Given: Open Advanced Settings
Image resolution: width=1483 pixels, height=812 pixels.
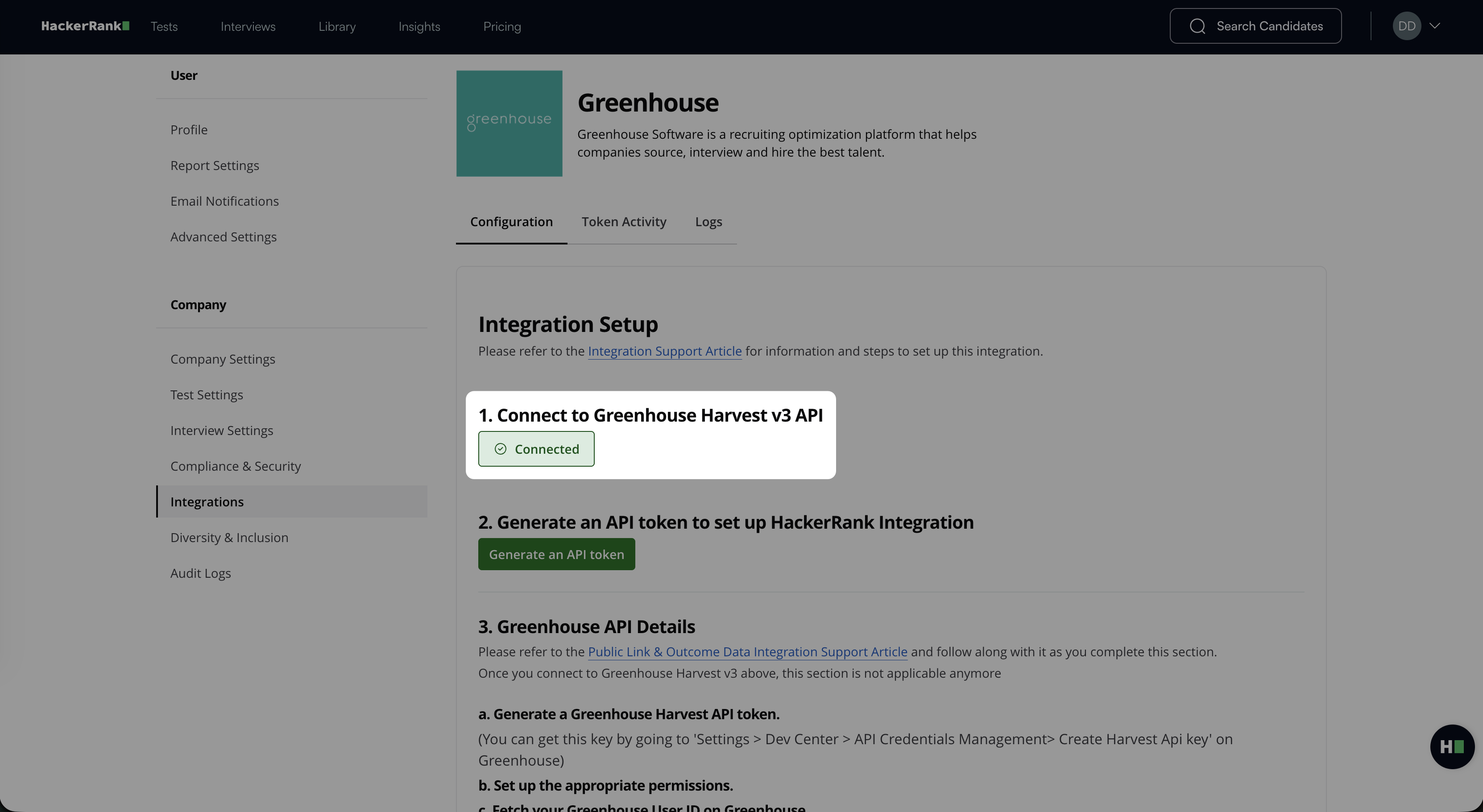Looking at the screenshot, I should tap(224, 237).
